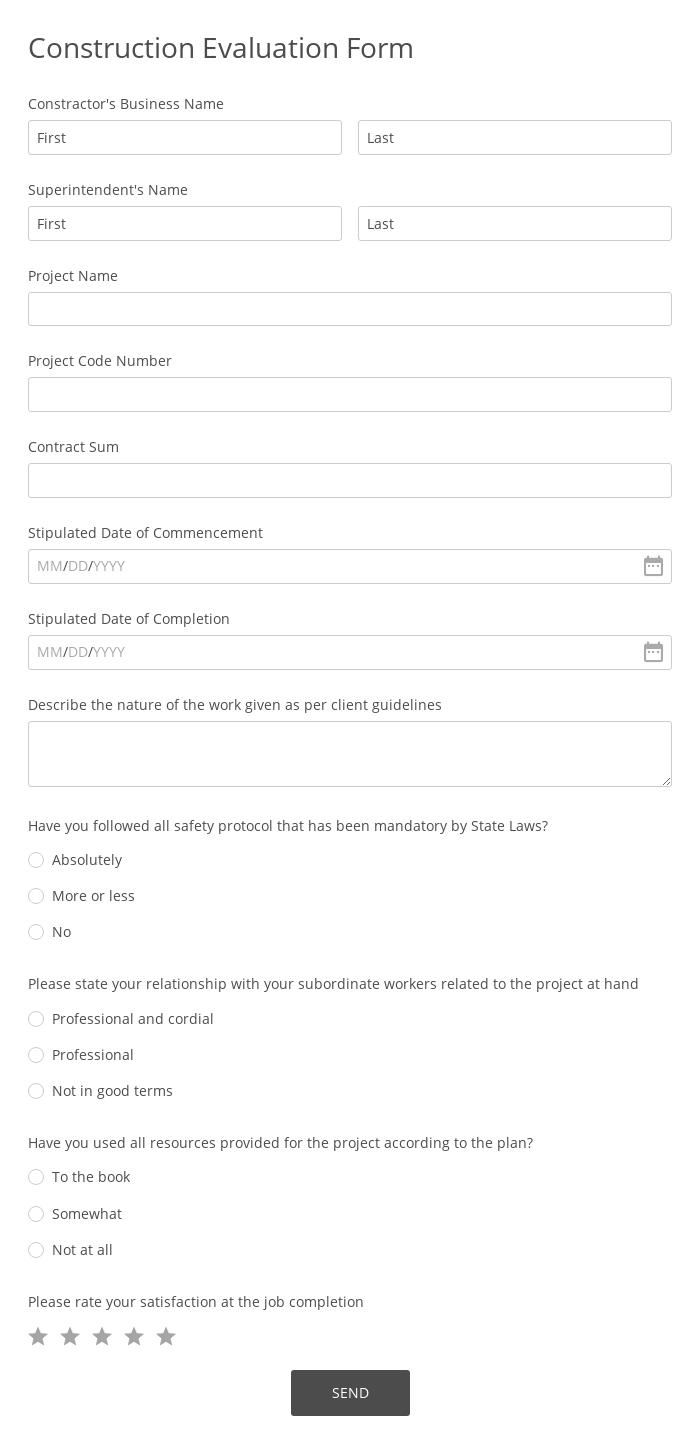Select "Absolutely" for safety protocol question
The width and height of the screenshot is (700, 1444).
tap(36, 860)
